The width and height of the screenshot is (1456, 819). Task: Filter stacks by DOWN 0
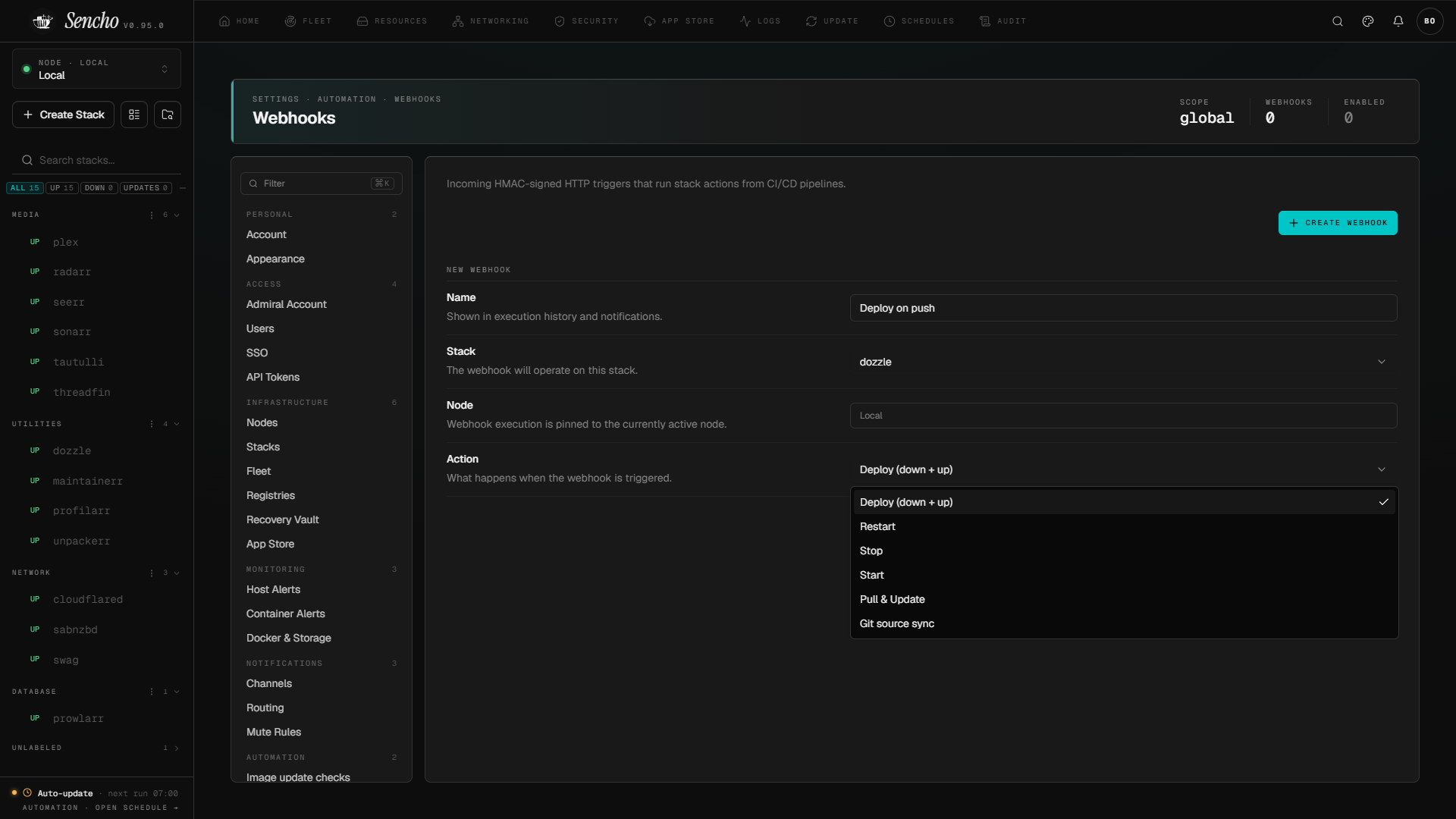tap(99, 188)
